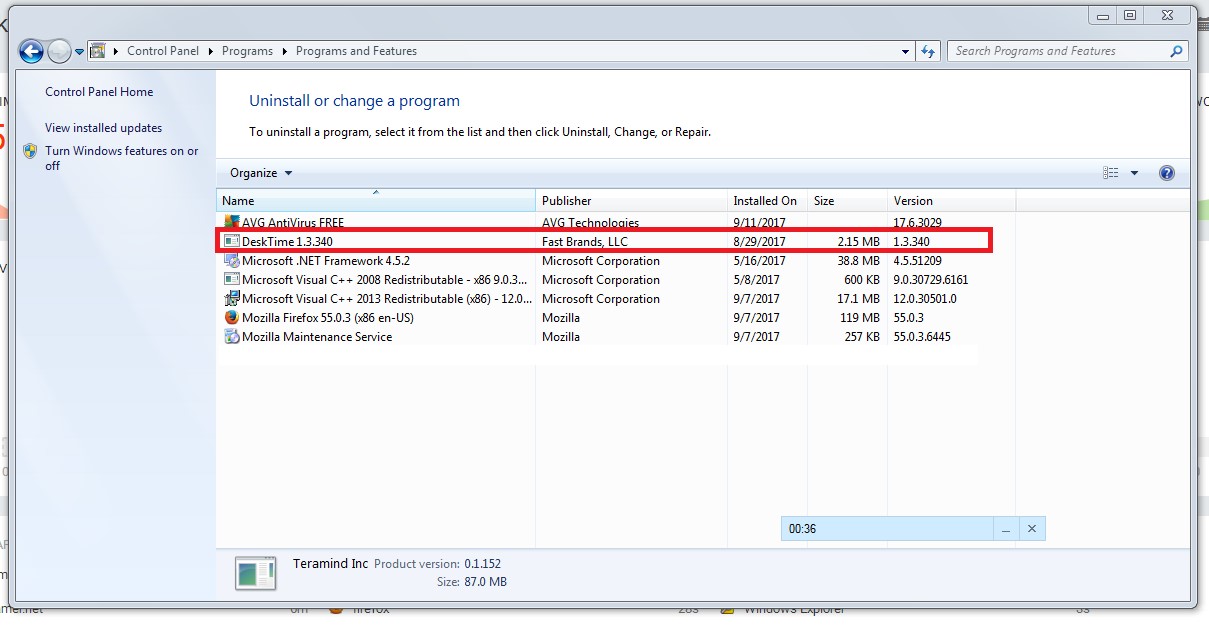The height and width of the screenshot is (627, 1209).
Task: Click the Microsoft .NET Framework 4.5.2 icon
Action: pyautogui.click(x=232, y=261)
